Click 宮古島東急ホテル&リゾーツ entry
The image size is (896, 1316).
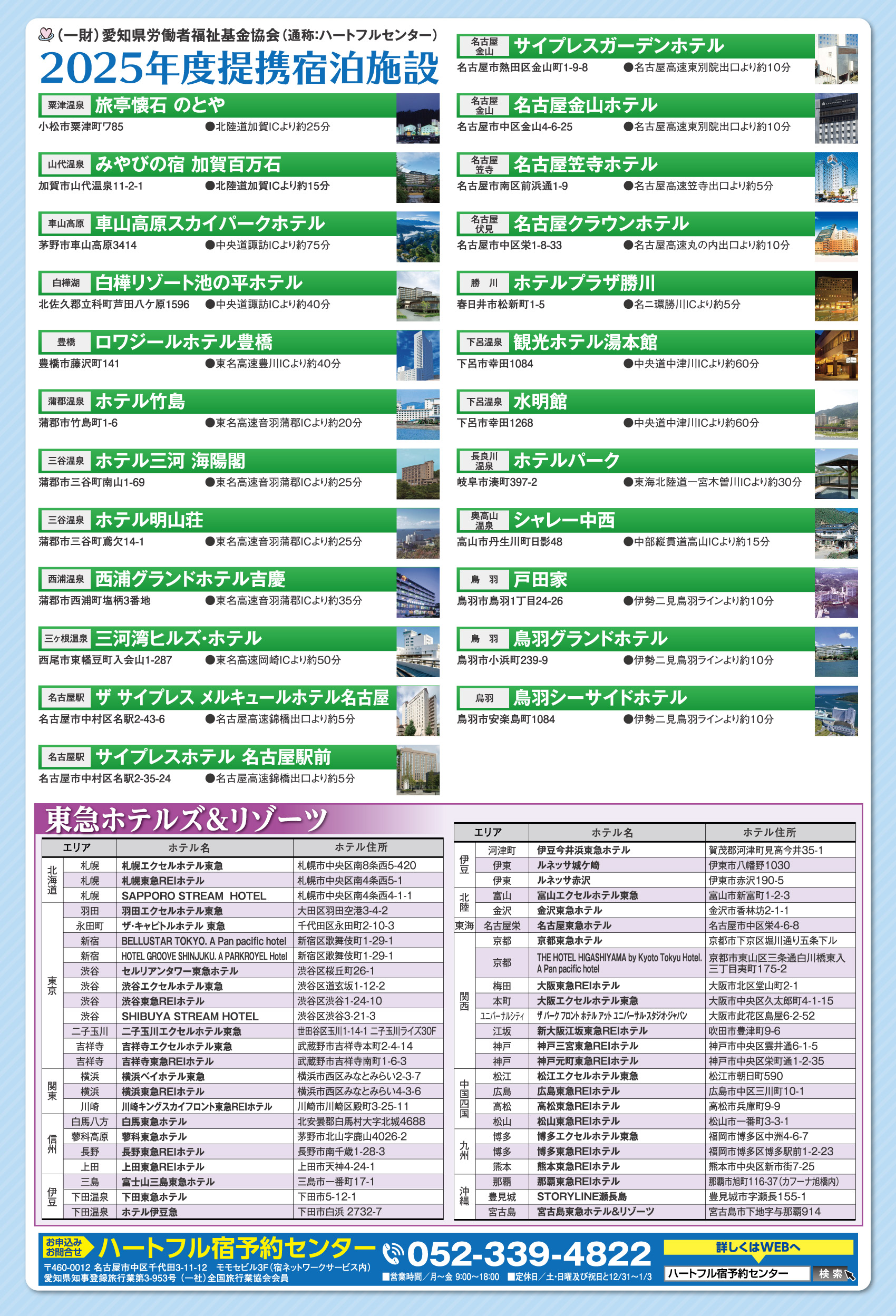595,1211
